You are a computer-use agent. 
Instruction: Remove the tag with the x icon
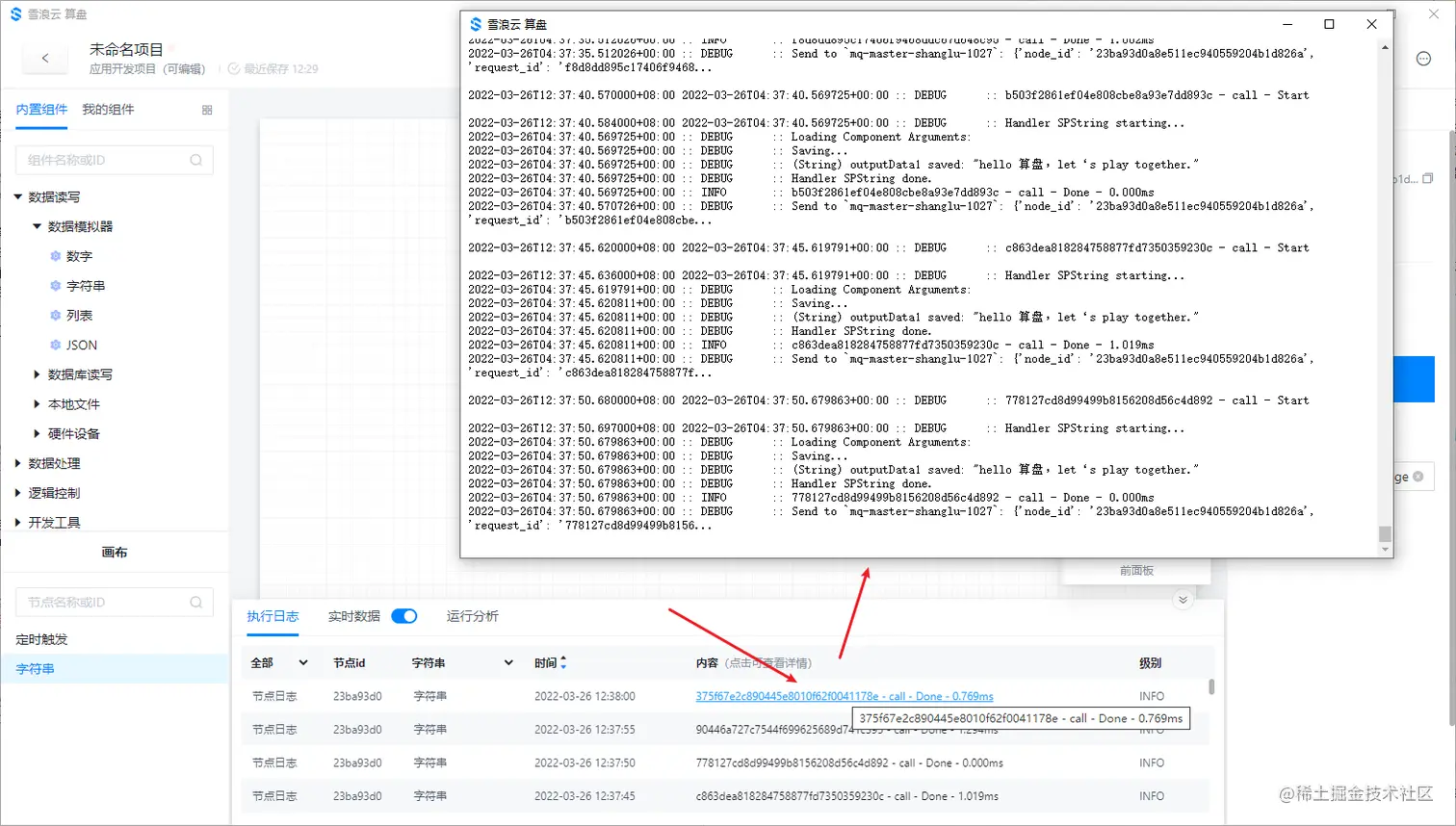(x=1418, y=477)
